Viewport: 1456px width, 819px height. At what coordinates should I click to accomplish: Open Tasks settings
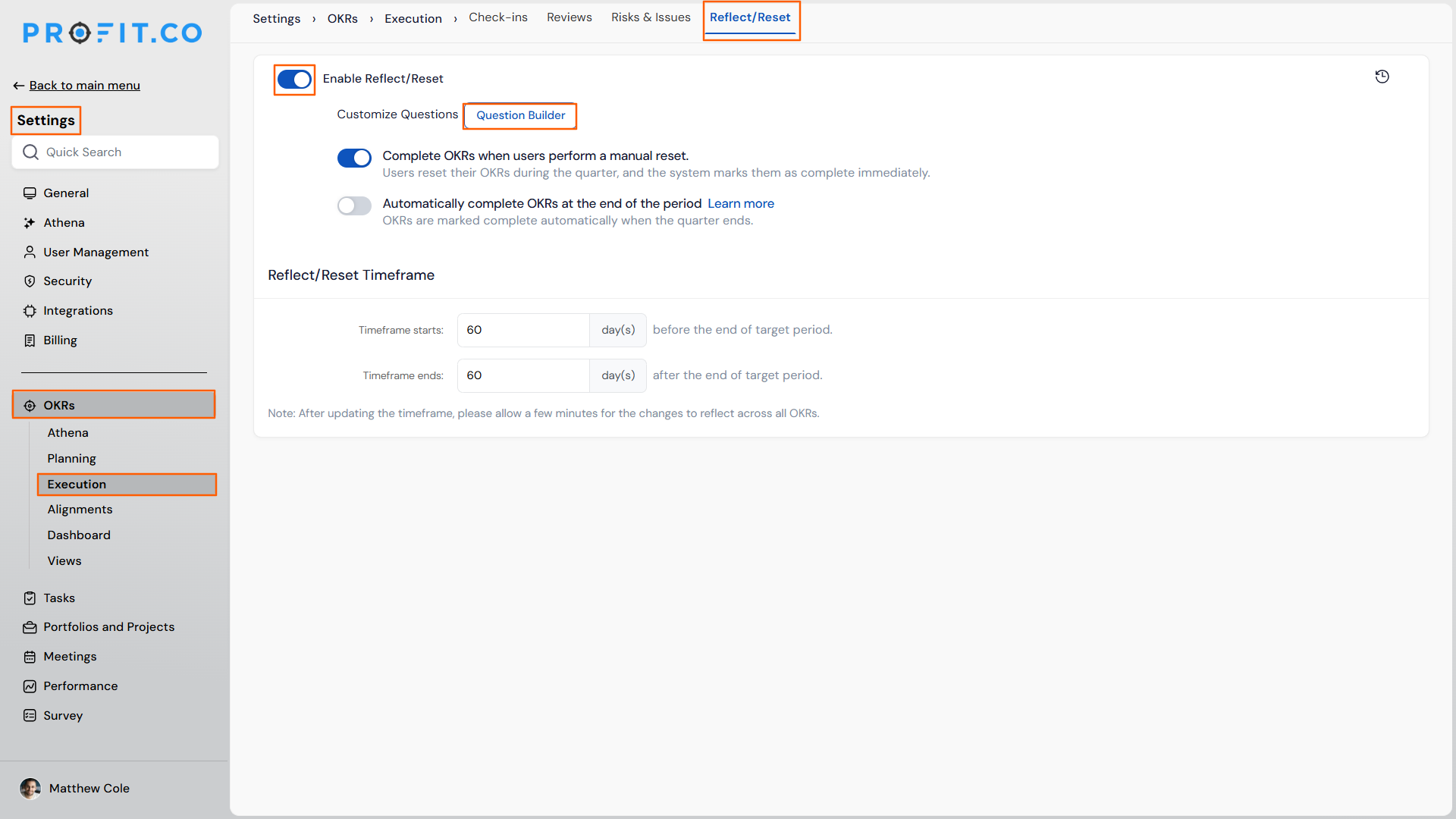[59, 598]
